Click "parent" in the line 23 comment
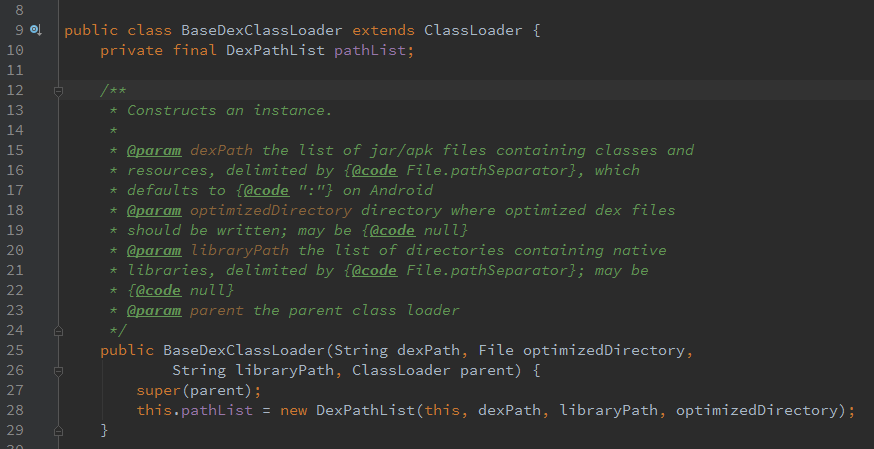This screenshot has height=449, width=874. coord(217,311)
